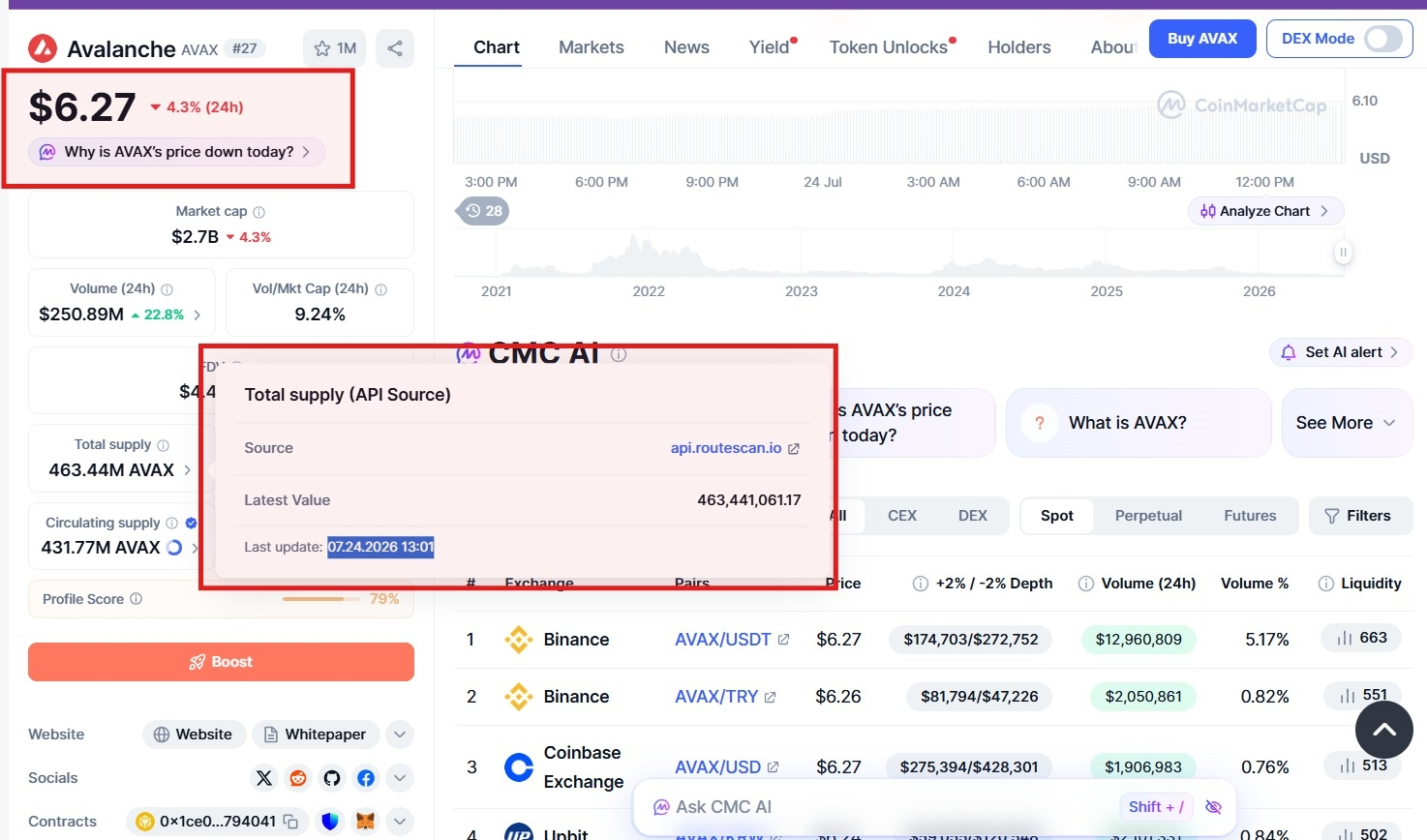Click the verified badge by Circulating supply

[x=191, y=523]
